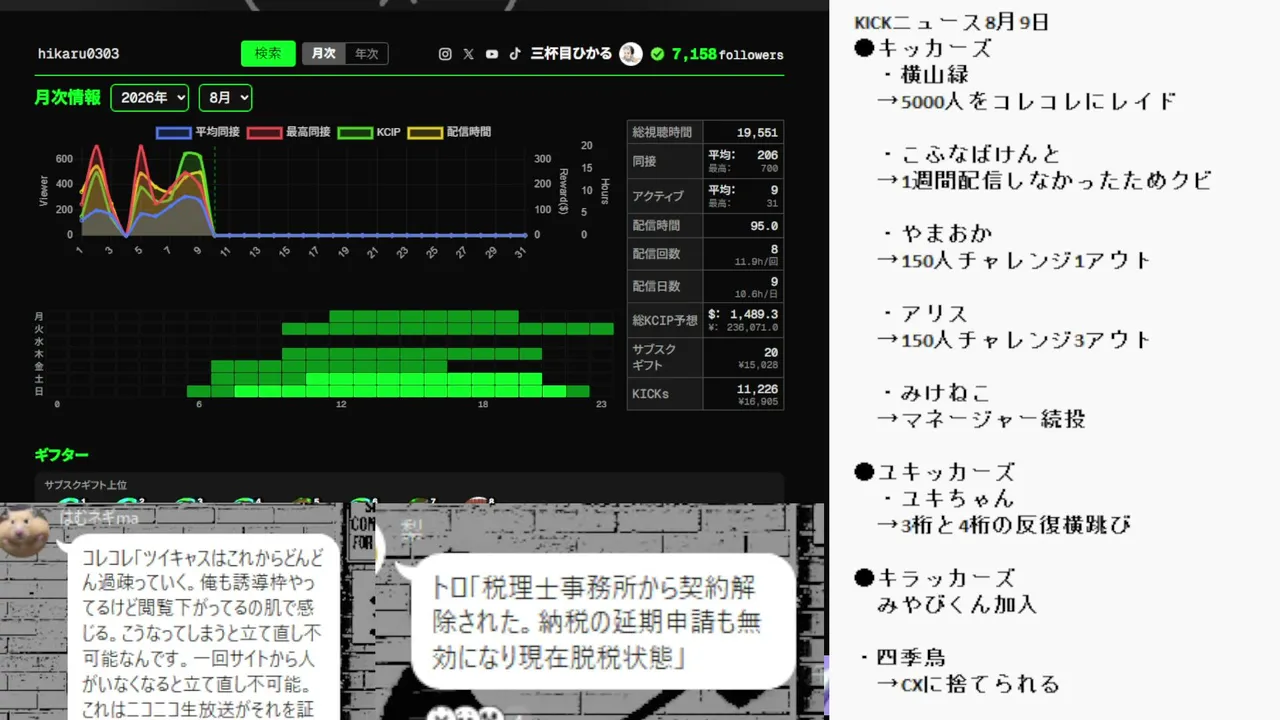1280x720 pixels.
Task: Toggle the KCIP chart legend series
Action: coord(369,132)
